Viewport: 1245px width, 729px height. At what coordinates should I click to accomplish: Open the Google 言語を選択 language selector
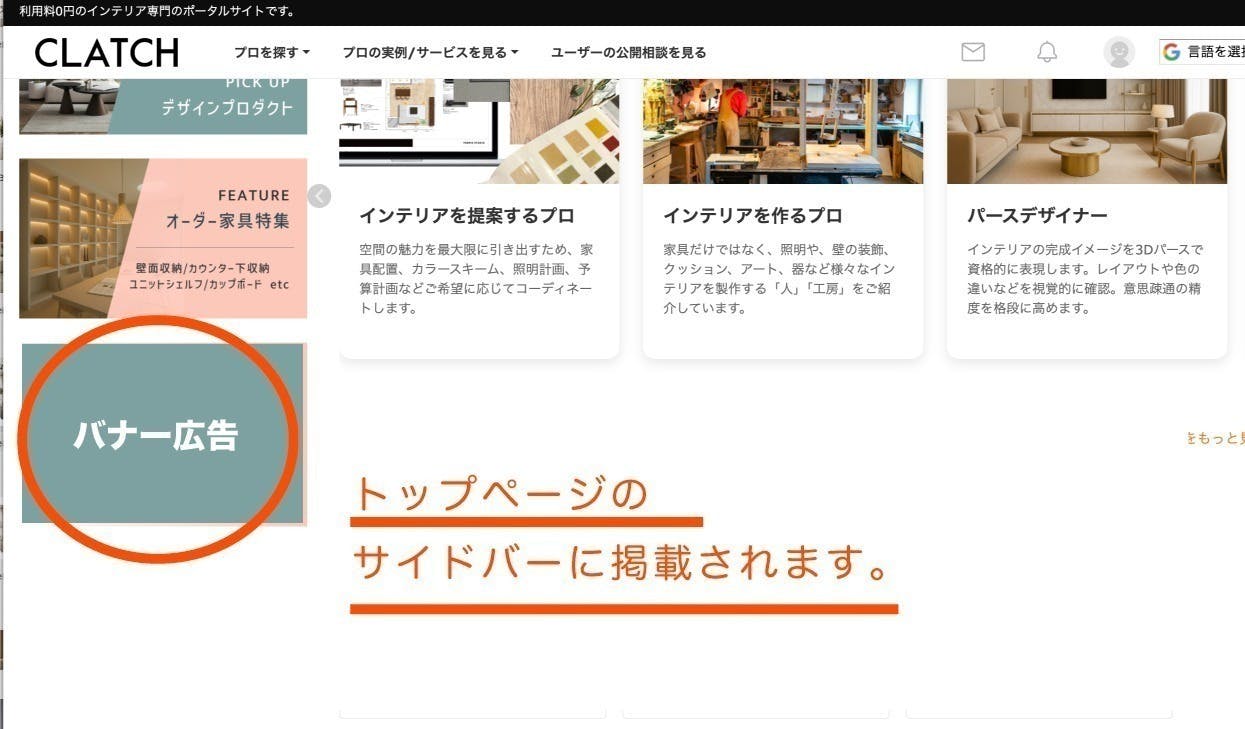1203,52
